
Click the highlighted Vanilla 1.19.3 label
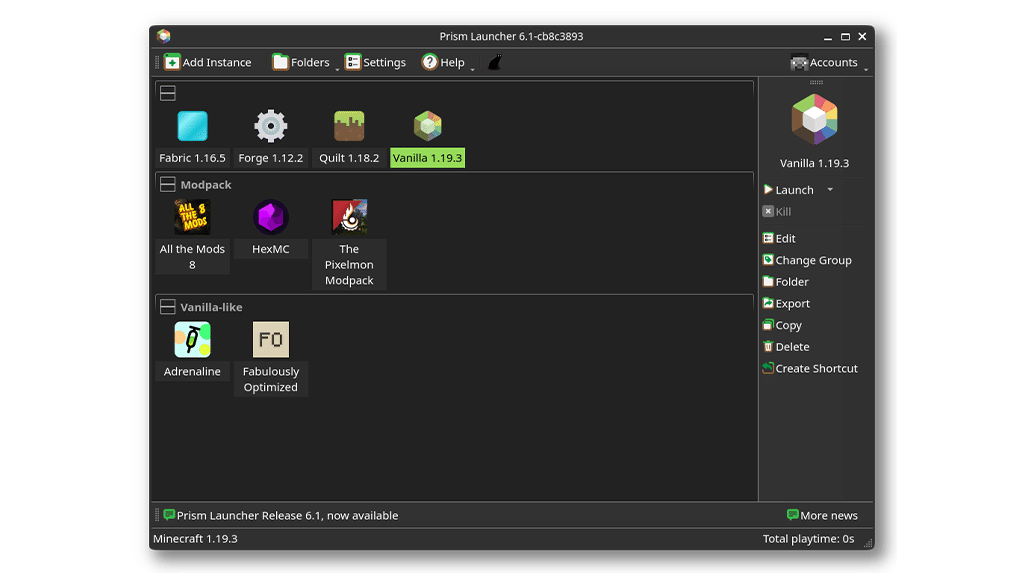pyautogui.click(x=427, y=157)
